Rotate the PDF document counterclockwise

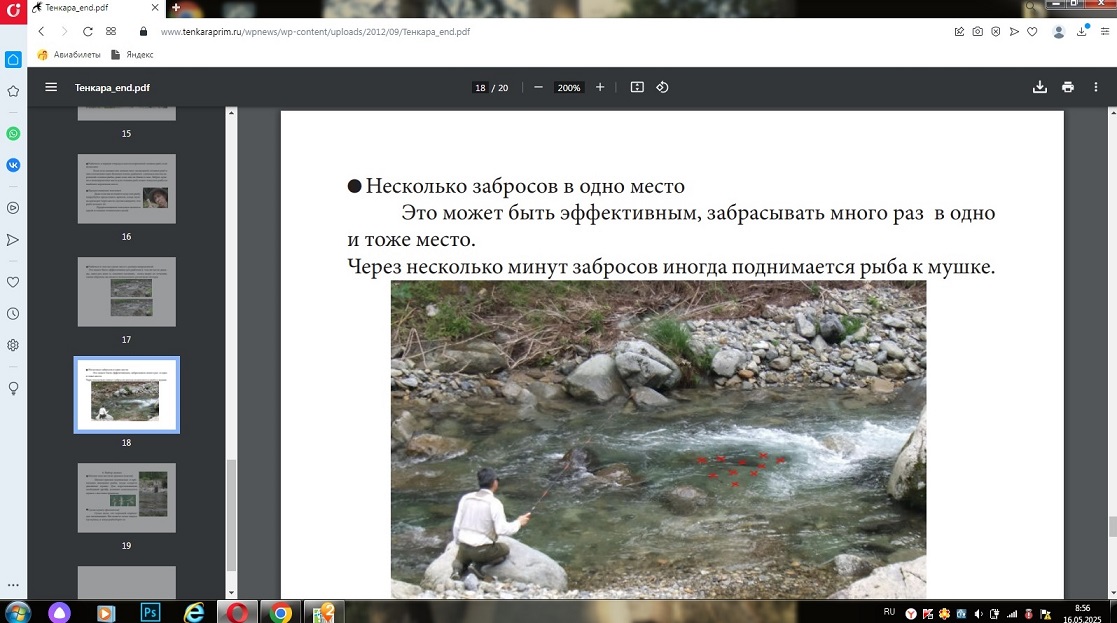click(662, 88)
